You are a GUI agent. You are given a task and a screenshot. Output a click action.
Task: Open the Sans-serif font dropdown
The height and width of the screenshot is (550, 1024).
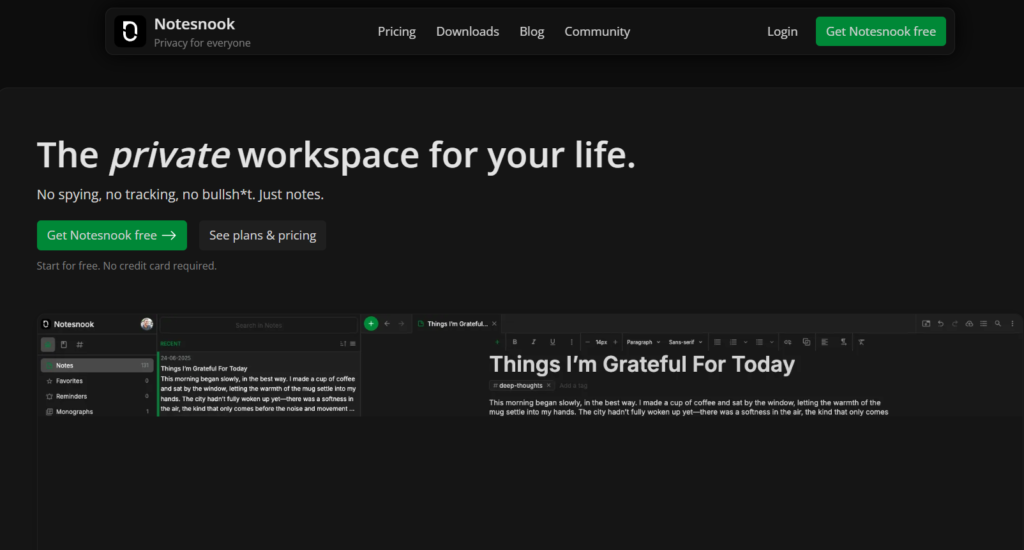click(685, 342)
